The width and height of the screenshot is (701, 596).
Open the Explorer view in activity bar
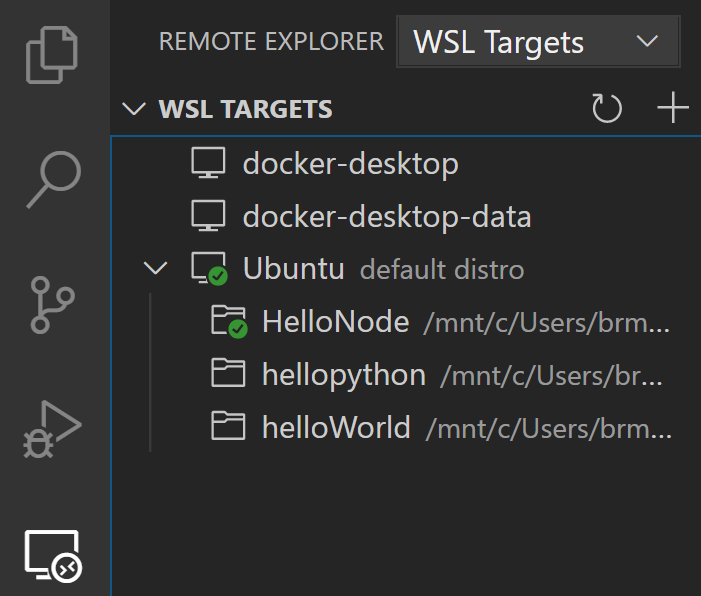(53, 57)
